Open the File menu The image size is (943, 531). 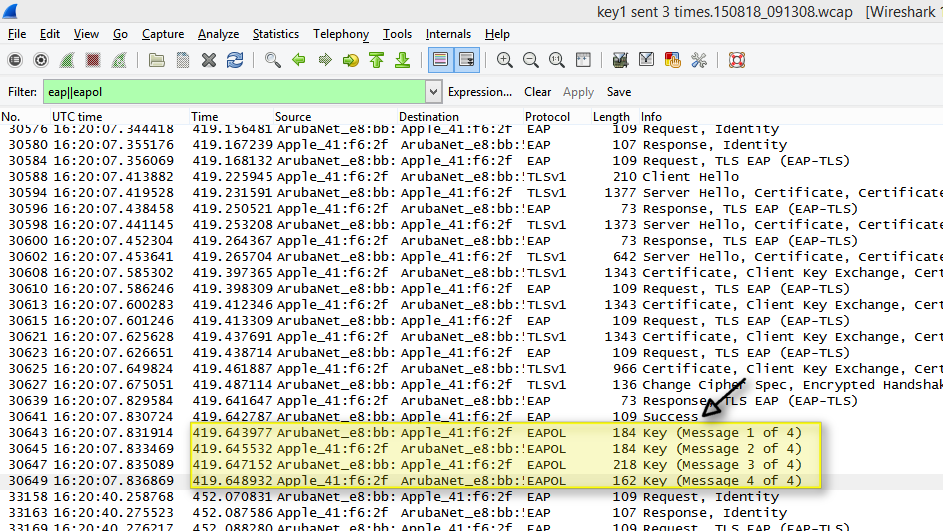coord(17,34)
